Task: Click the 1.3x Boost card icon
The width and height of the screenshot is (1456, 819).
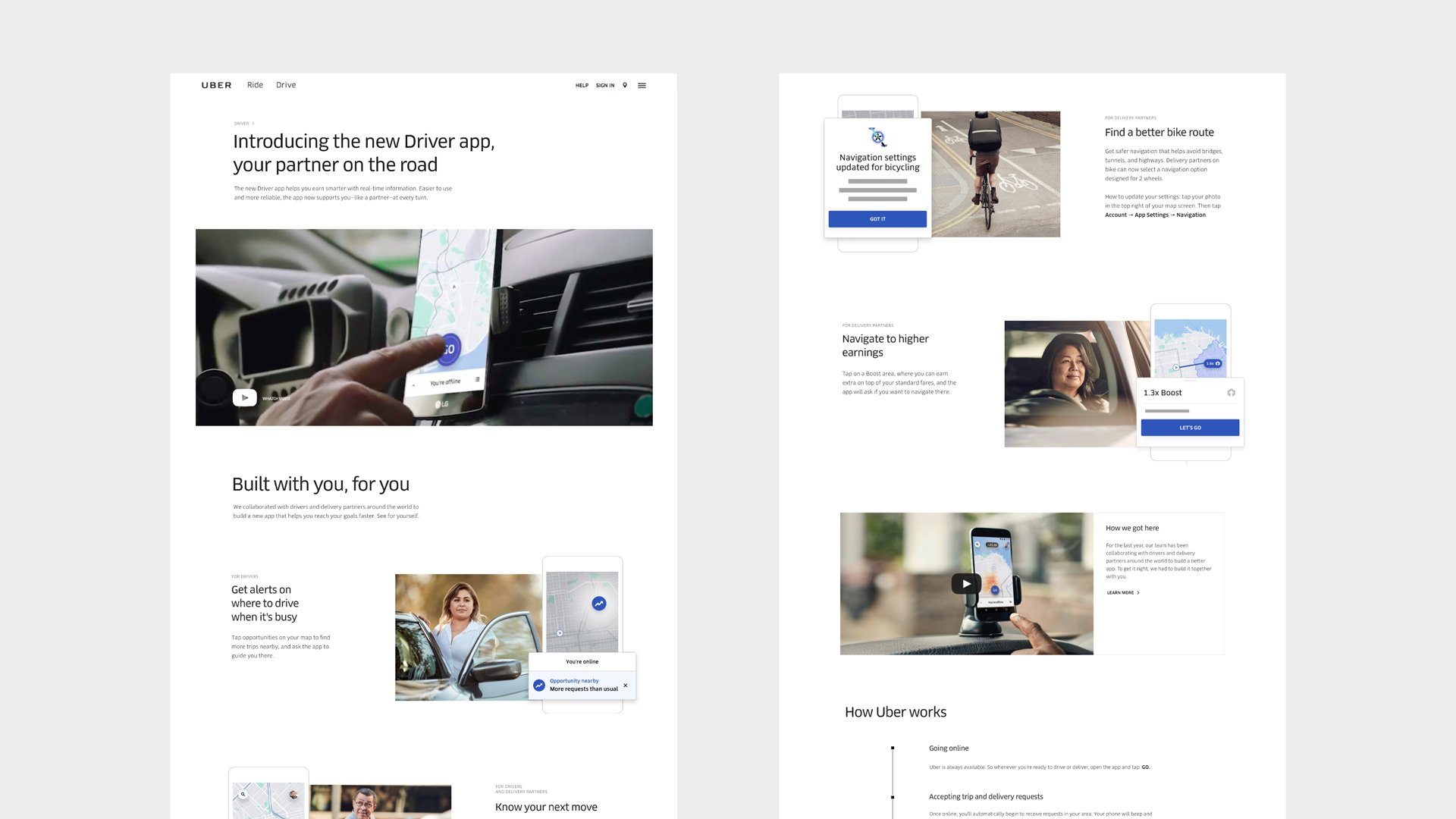Action: point(1232,393)
